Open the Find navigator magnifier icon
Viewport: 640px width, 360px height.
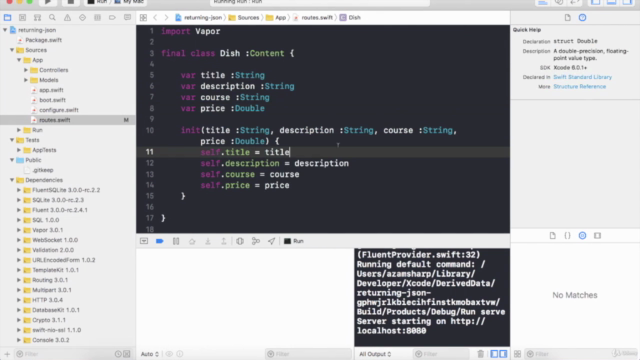click(x=52, y=18)
